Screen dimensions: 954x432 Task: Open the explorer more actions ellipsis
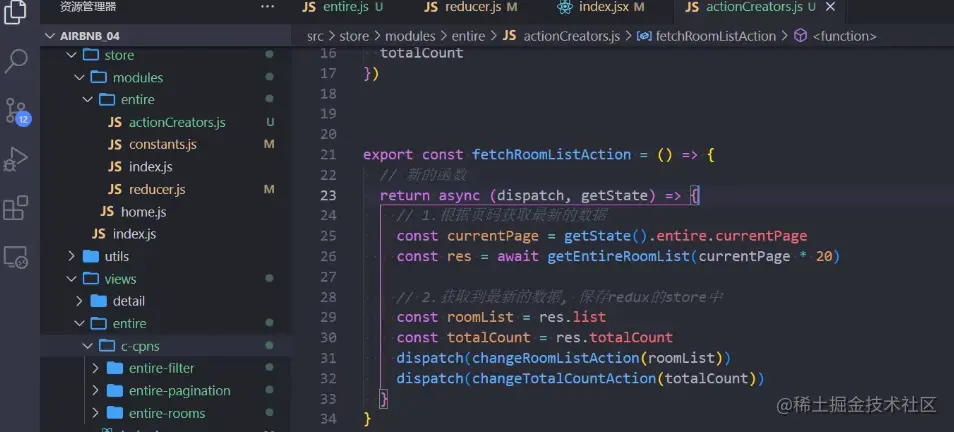click(268, 7)
